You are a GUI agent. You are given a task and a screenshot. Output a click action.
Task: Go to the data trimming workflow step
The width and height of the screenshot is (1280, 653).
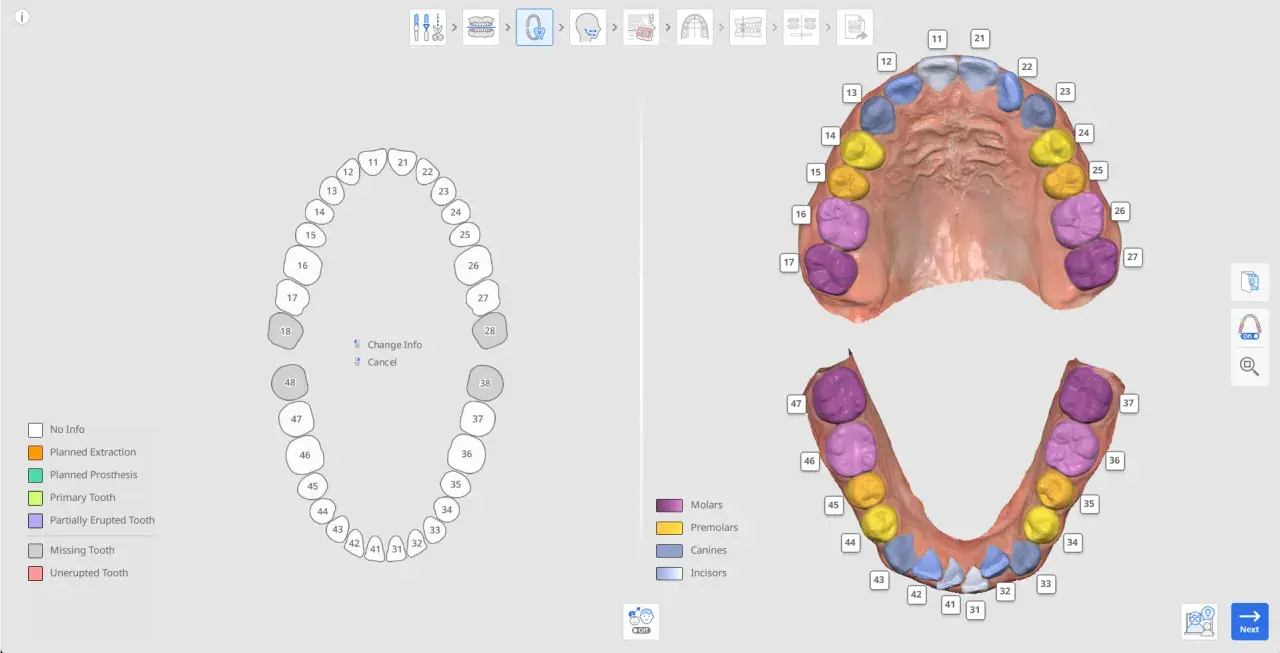[x=428, y=27]
